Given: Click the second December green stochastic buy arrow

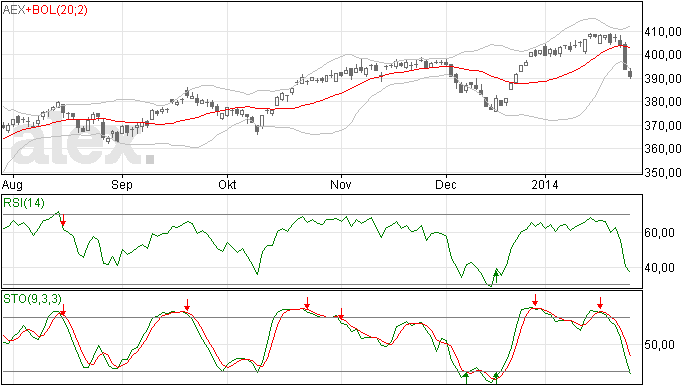Looking at the screenshot, I should 496,378.
